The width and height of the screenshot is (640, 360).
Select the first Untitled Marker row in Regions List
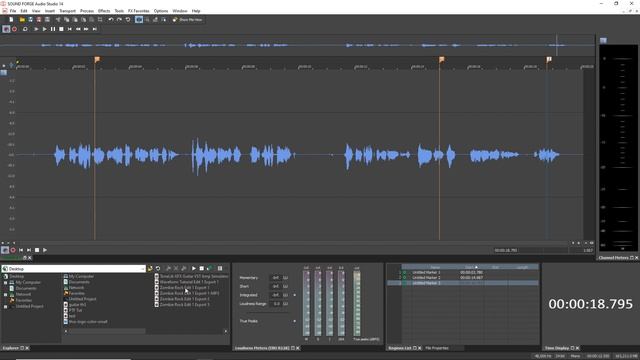[462, 272]
